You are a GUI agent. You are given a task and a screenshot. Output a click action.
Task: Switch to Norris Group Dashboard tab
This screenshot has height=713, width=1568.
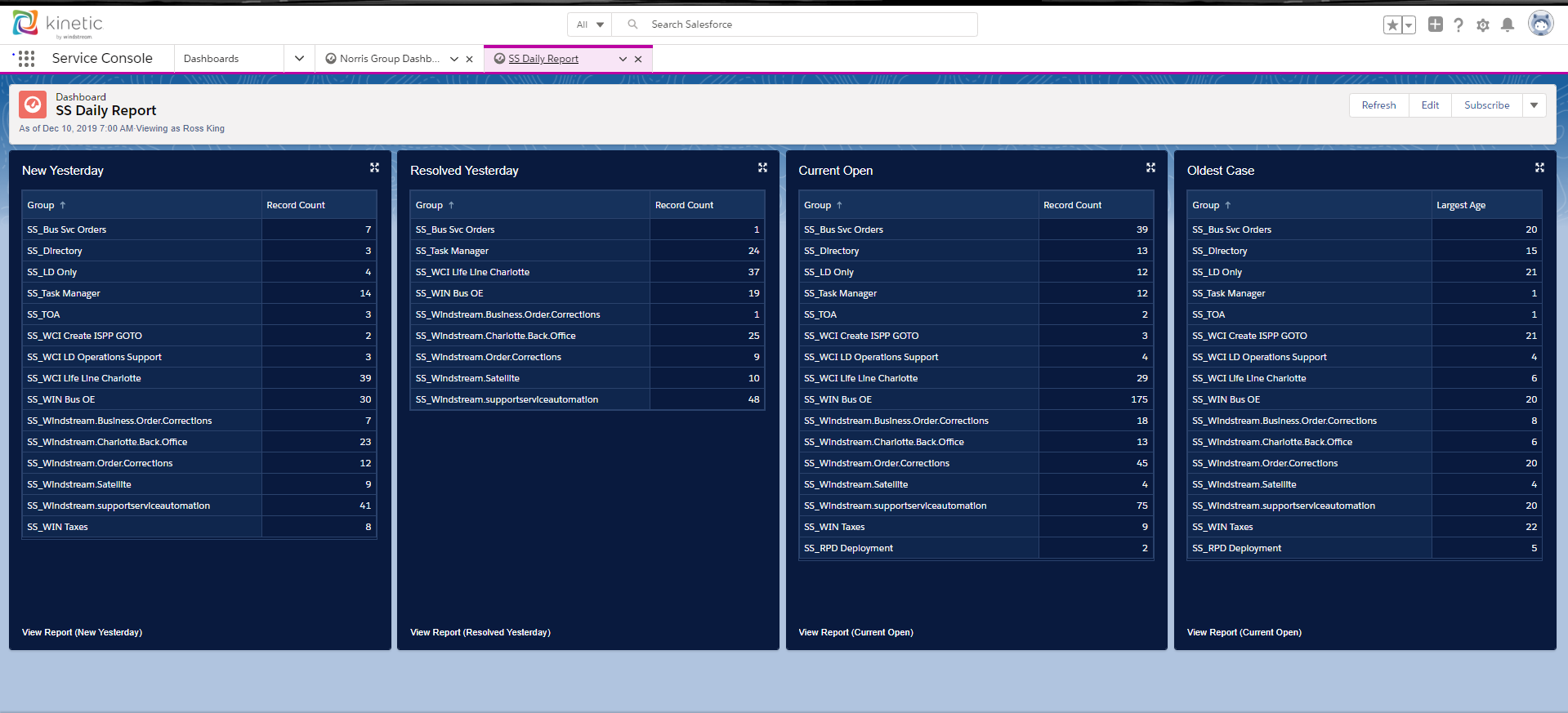389,59
